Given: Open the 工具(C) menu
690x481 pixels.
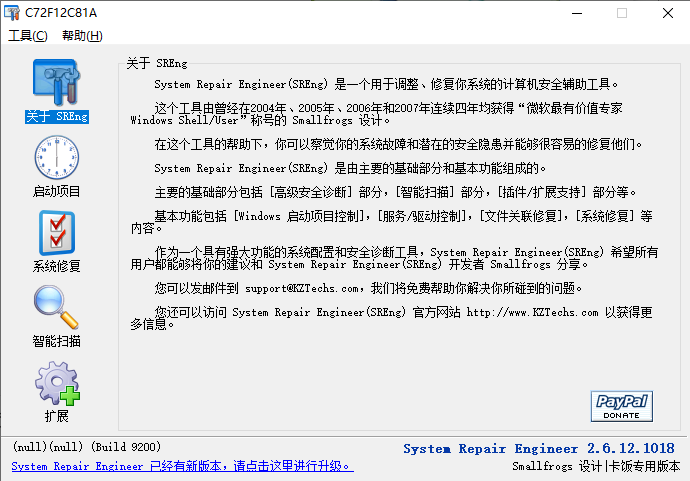Looking at the screenshot, I should [28, 36].
